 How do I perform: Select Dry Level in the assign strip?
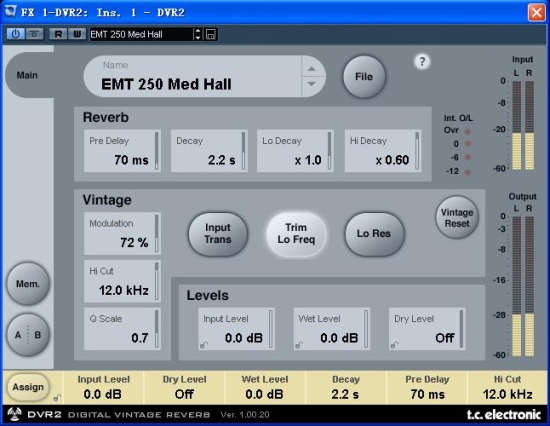(x=184, y=387)
